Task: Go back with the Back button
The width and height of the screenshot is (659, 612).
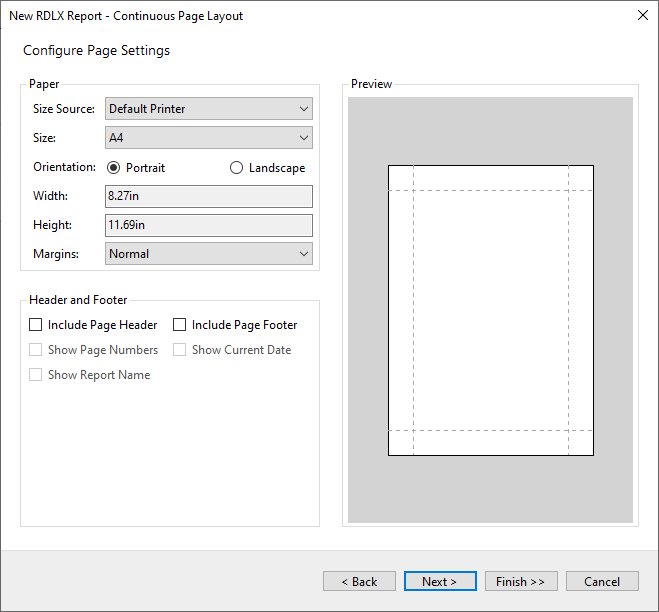Action: [x=359, y=581]
